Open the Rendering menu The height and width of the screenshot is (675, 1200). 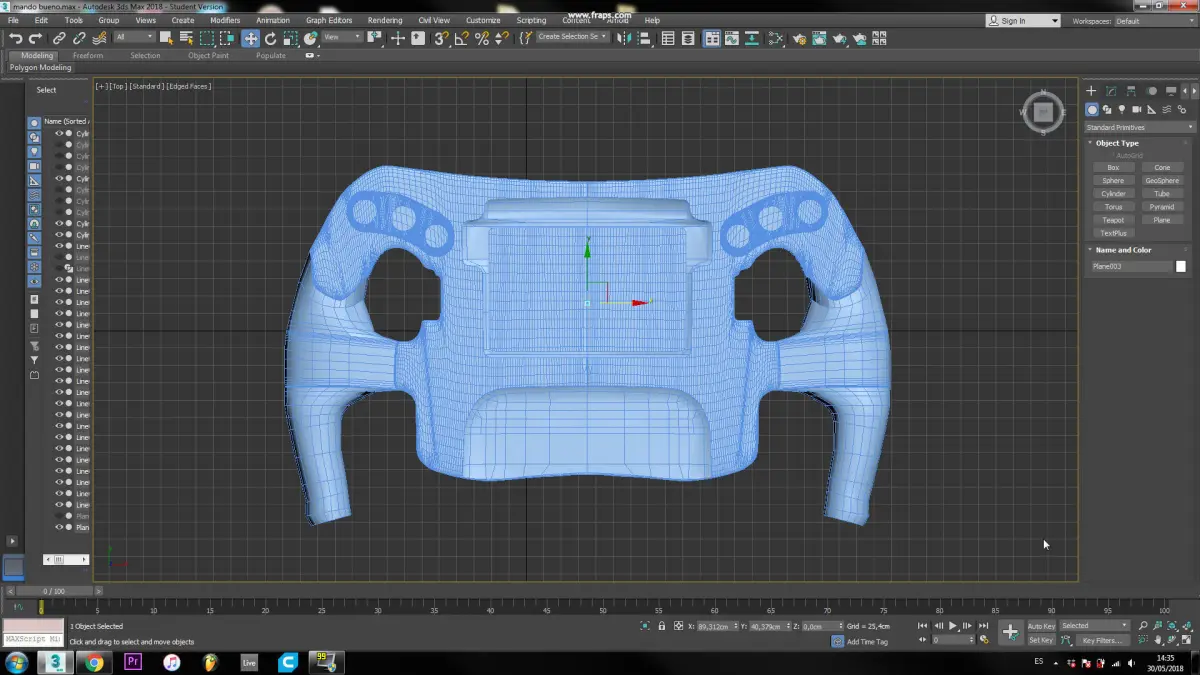click(x=385, y=20)
